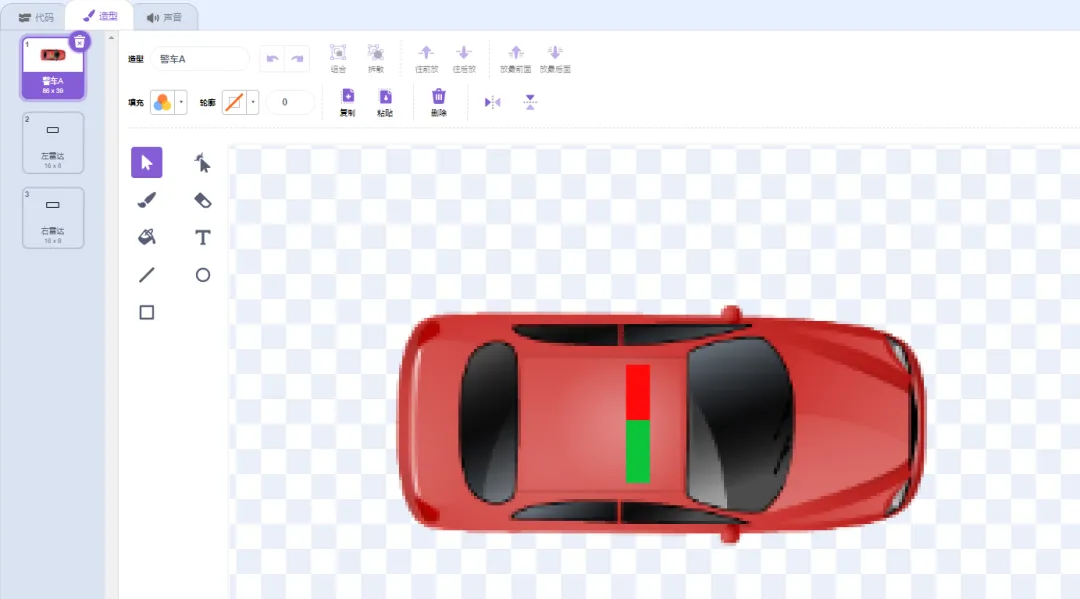Click the Fill color swatch
Screen dimensions: 1080x599
pos(163,103)
